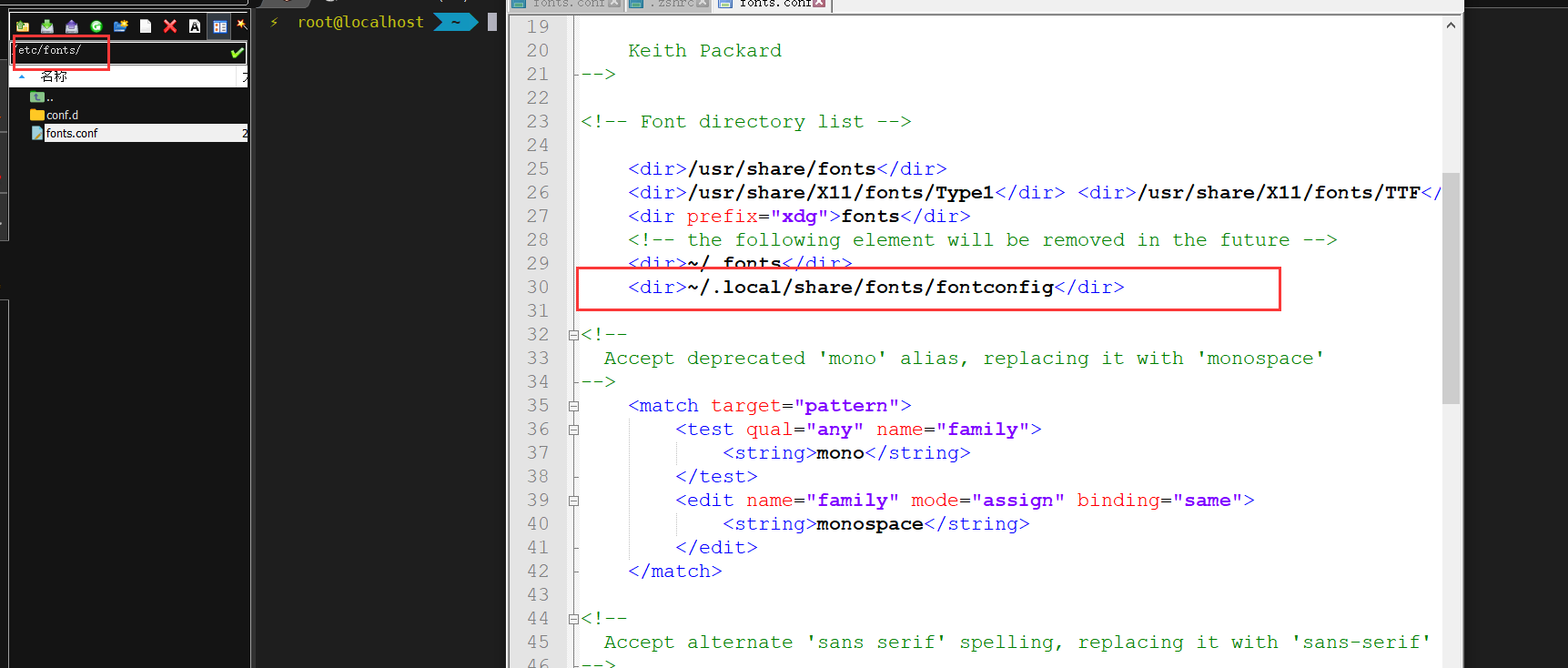Click the fonts.conf file icon
This screenshot has width=1568, height=668.
click(x=37, y=133)
